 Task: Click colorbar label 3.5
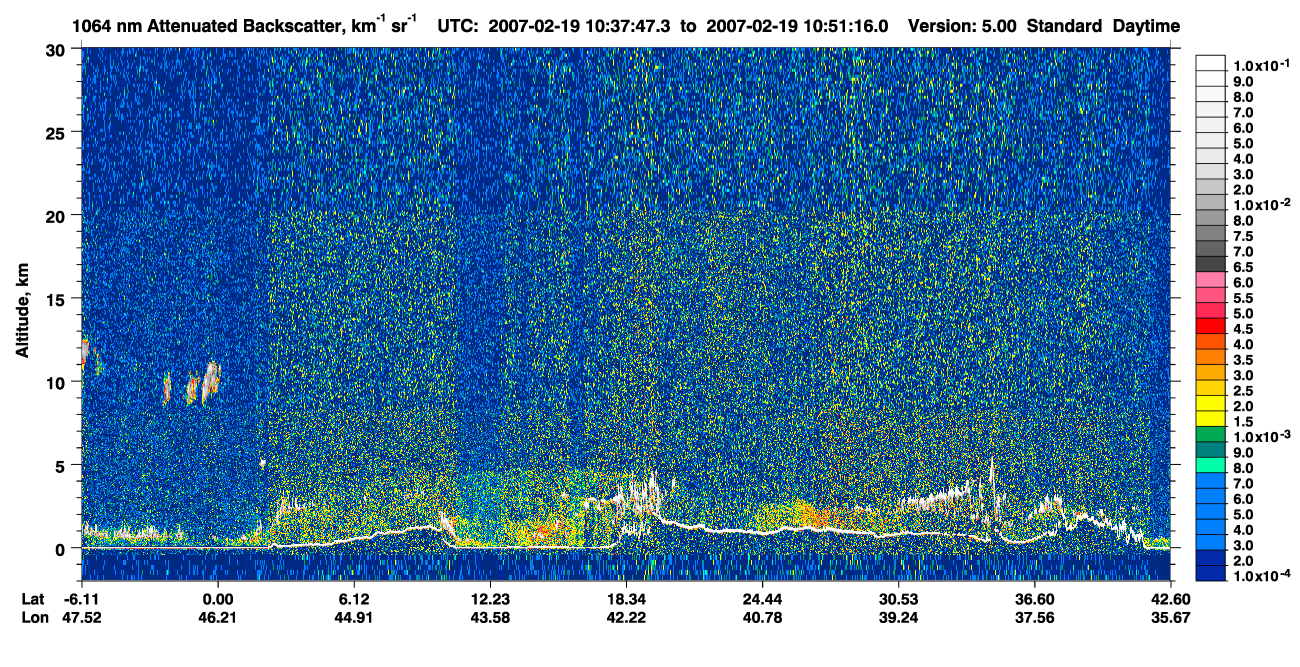pyautogui.click(x=1245, y=360)
